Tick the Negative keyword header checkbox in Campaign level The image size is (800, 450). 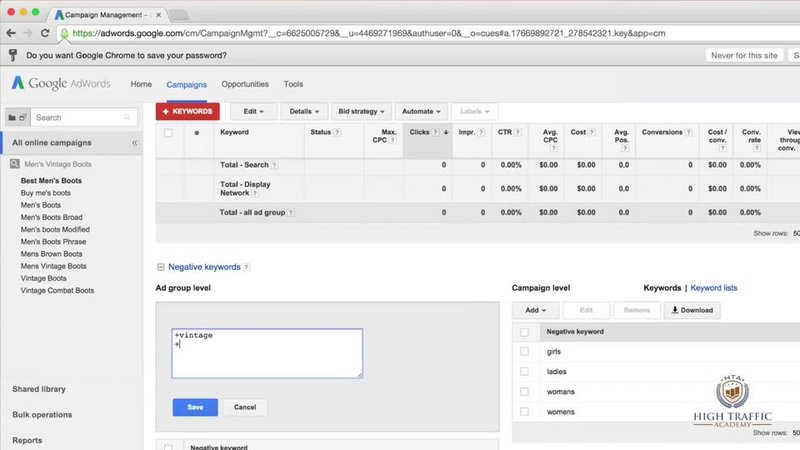(x=524, y=332)
